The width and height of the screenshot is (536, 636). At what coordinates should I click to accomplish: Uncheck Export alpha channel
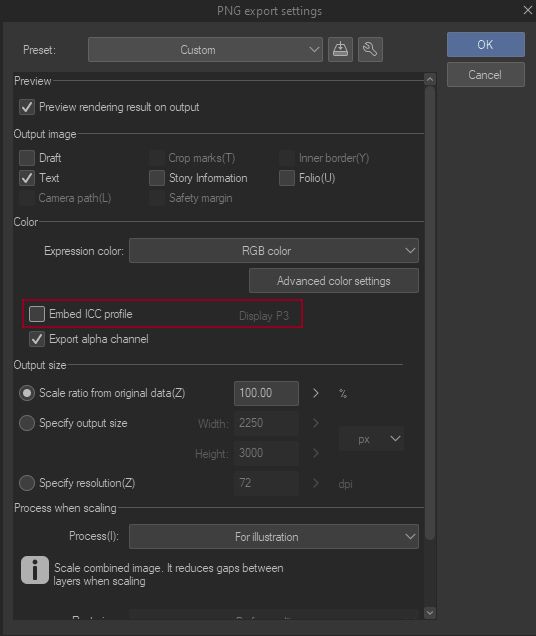[x=37, y=339]
